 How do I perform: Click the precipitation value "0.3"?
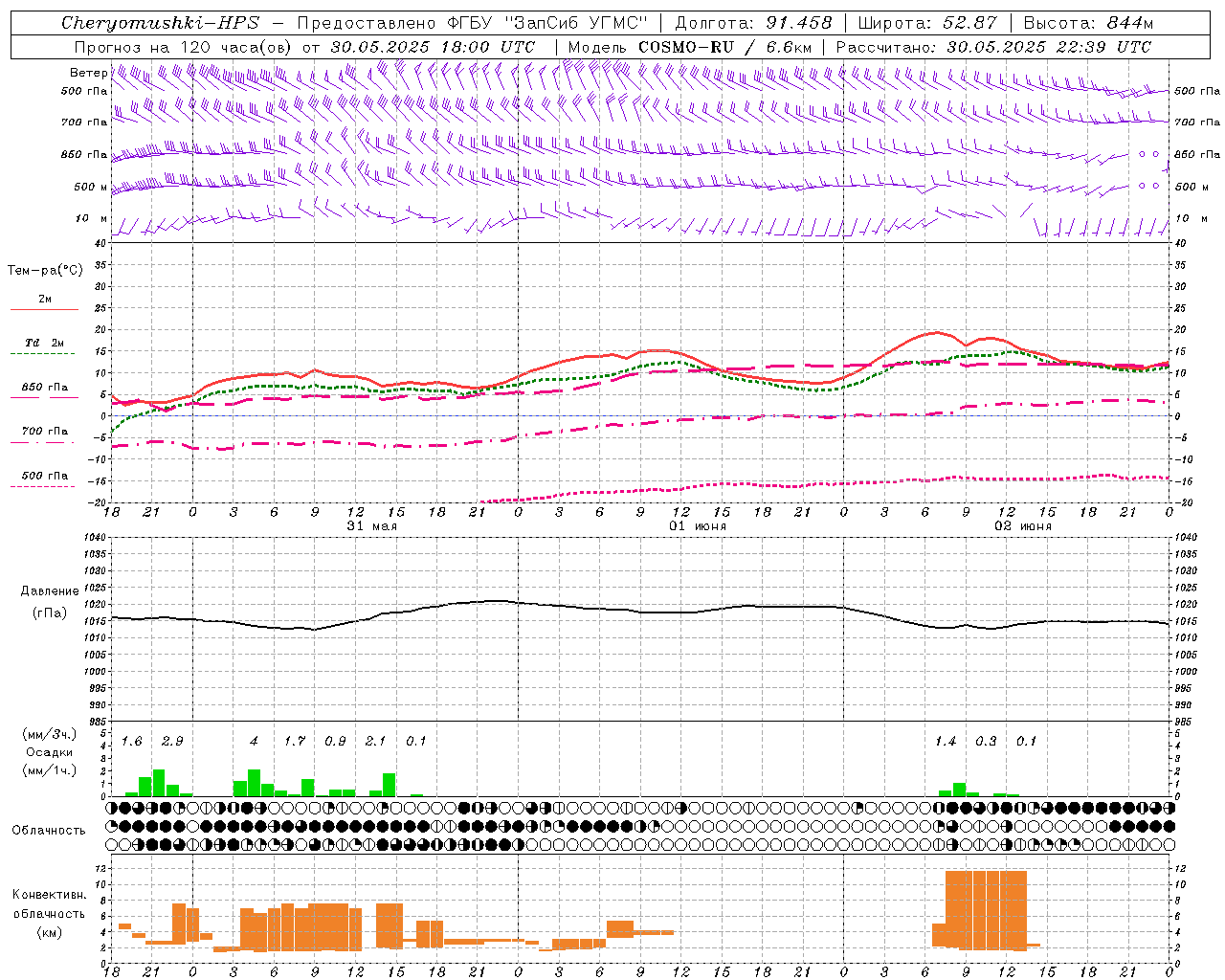click(986, 742)
